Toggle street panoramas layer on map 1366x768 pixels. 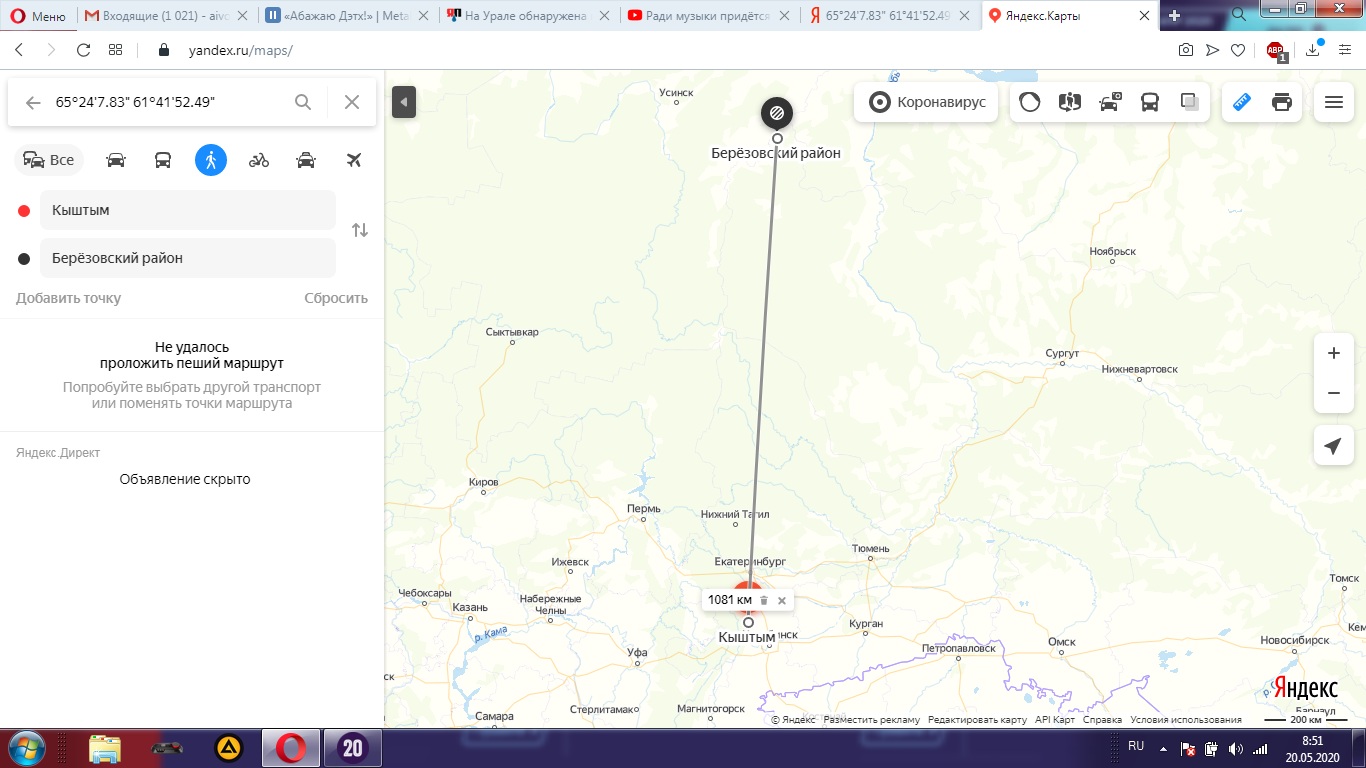[1070, 102]
